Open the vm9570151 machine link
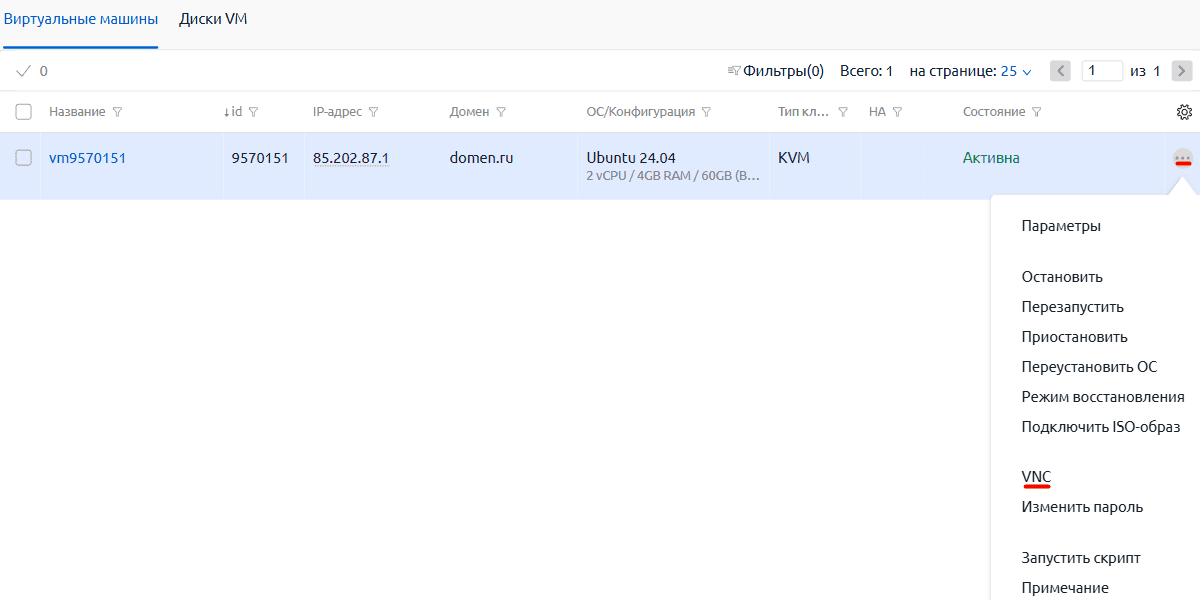The image size is (1200, 600). [x=88, y=158]
